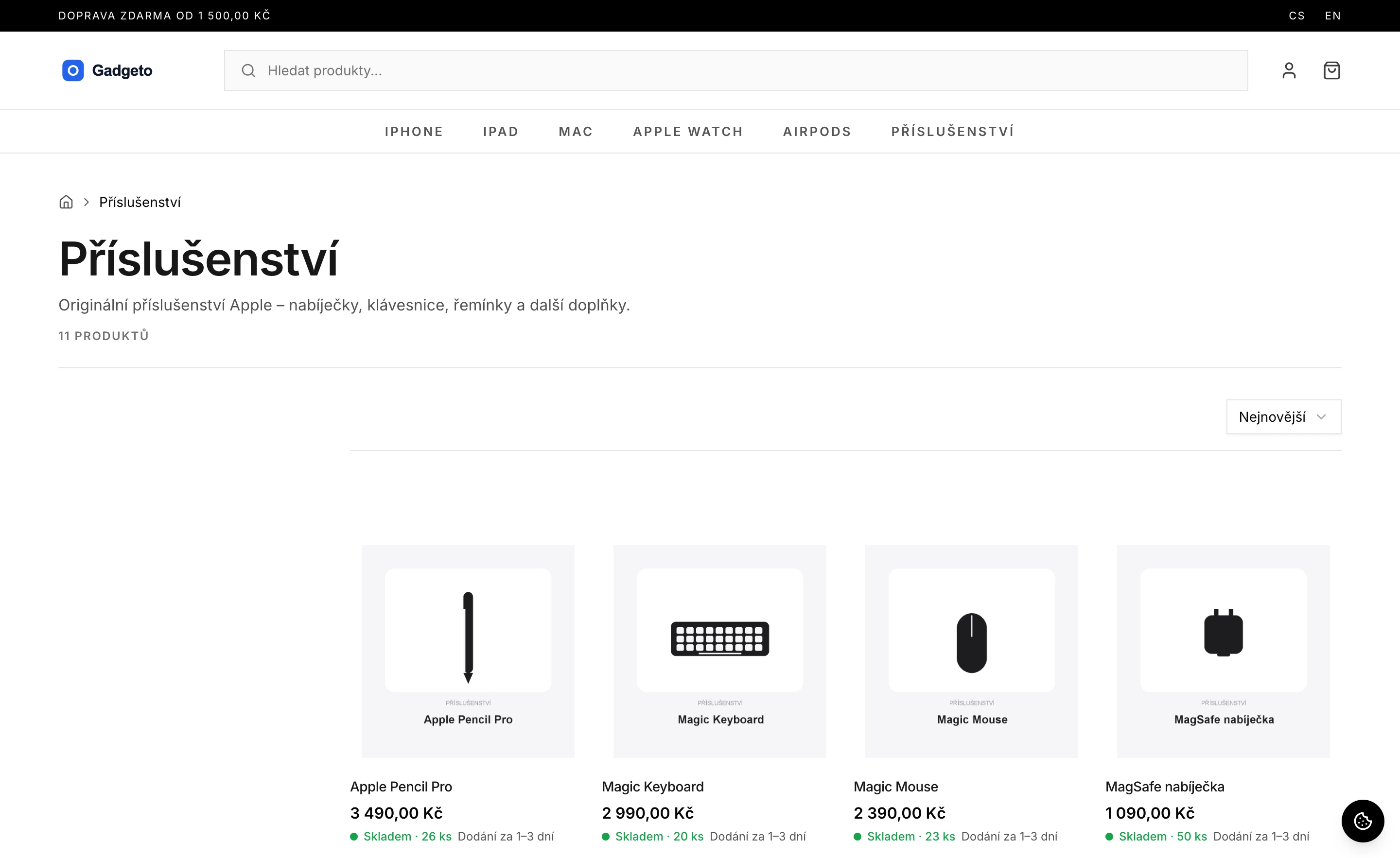1400x858 pixels.
Task: Open the user account icon
Action: 1289,70
